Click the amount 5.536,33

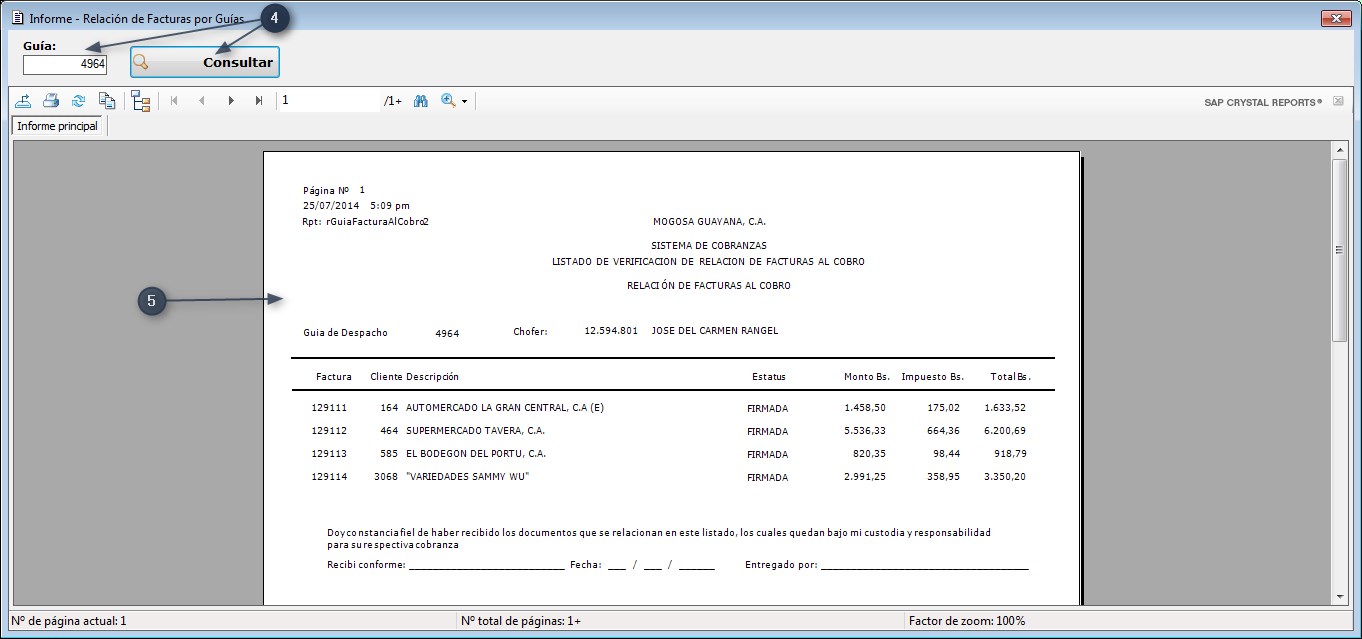point(865,431)
